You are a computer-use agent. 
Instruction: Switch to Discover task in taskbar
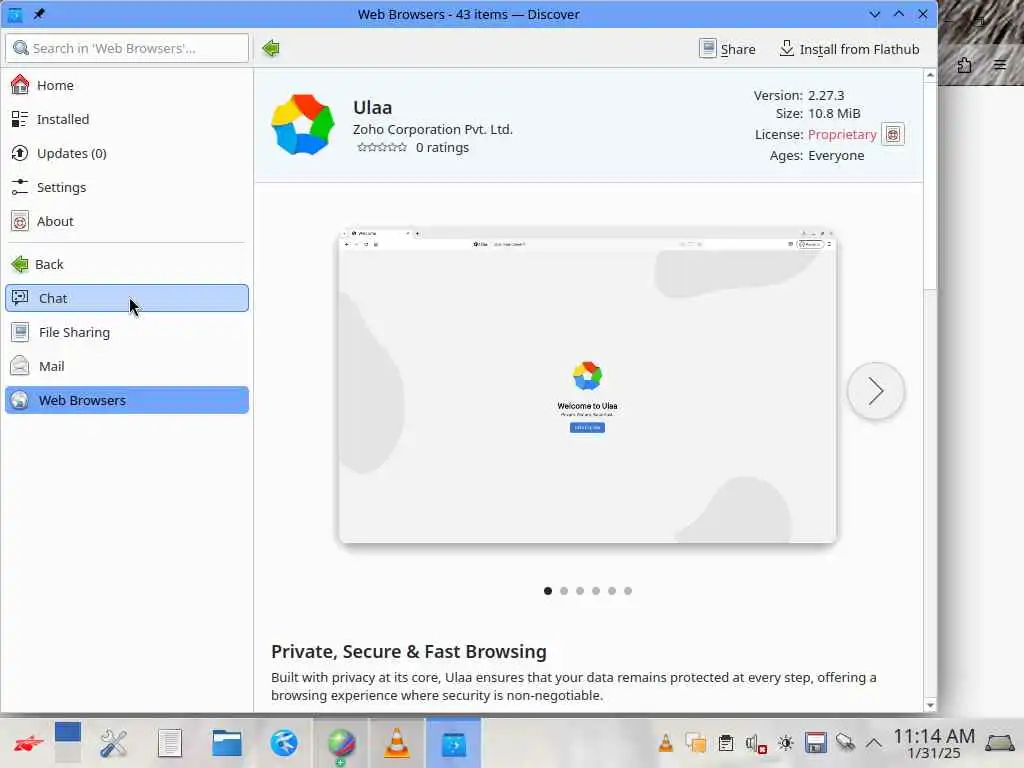454,743
